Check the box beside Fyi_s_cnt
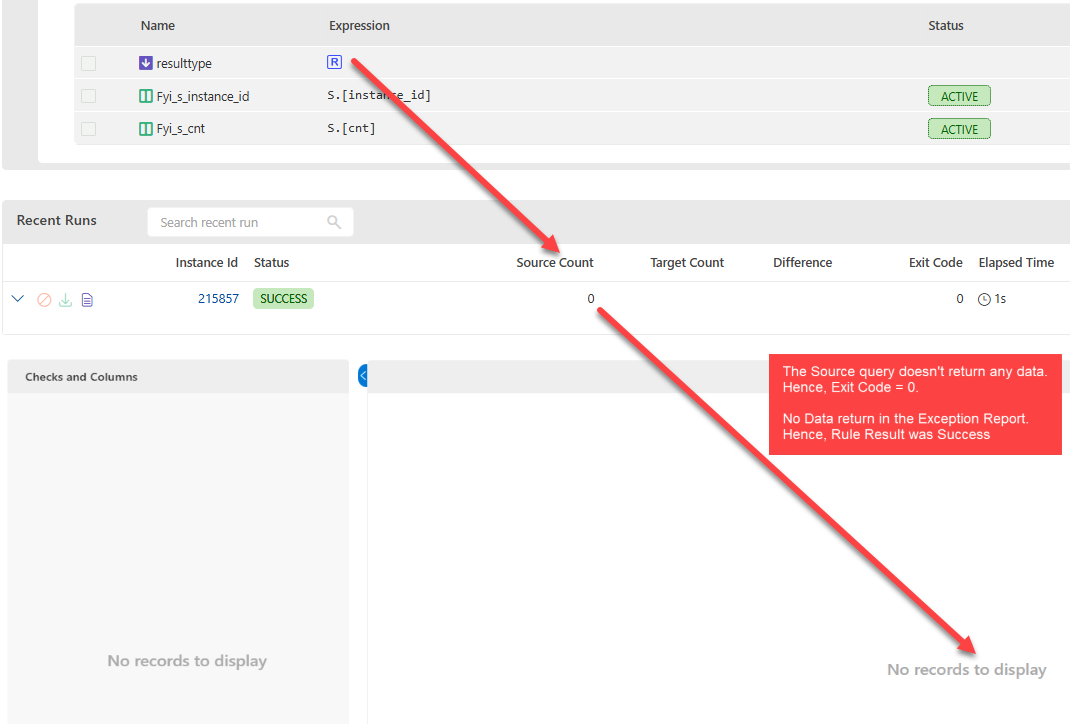 point(89,129)
